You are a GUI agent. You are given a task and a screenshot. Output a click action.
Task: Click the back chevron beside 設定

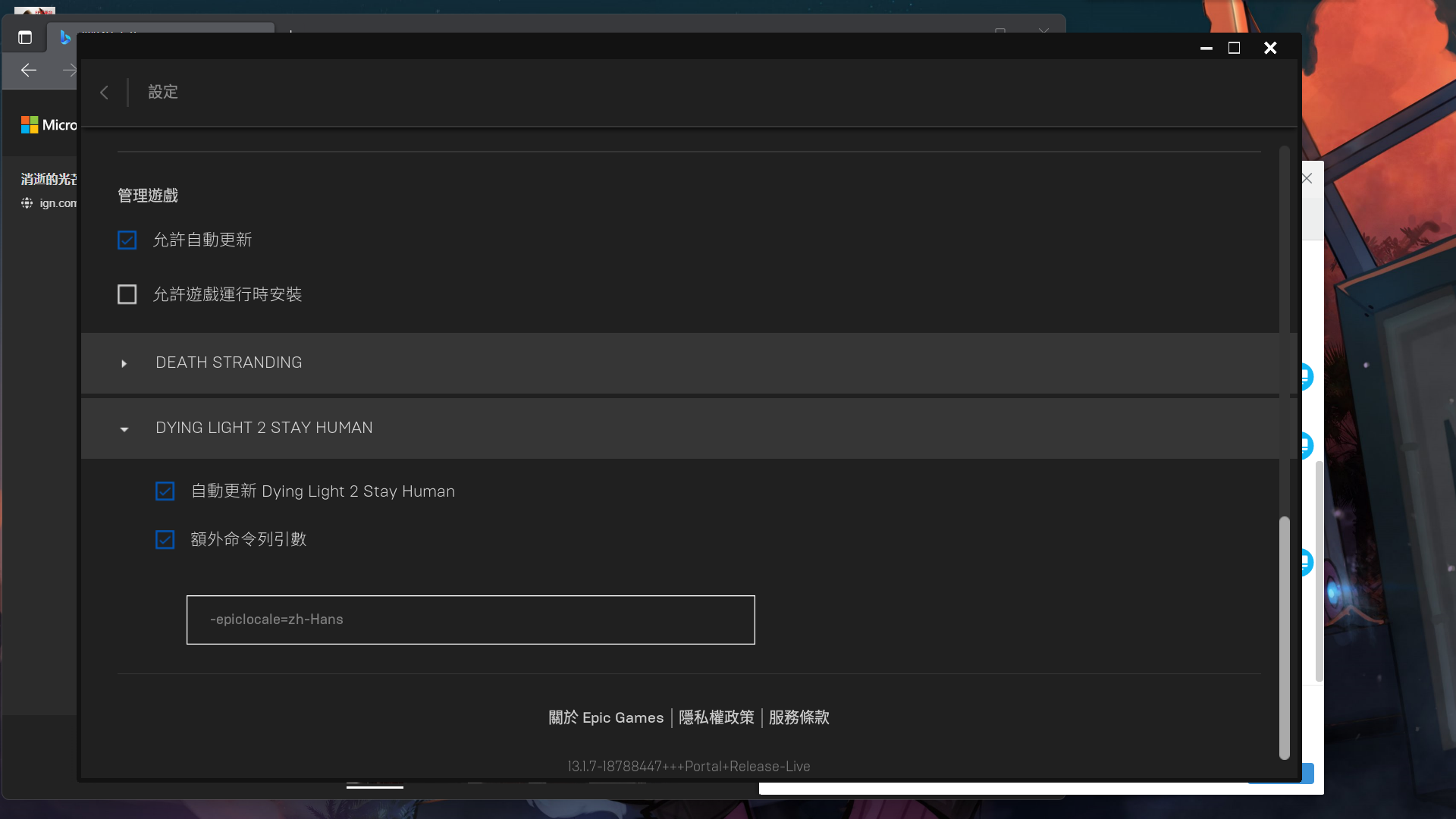[104, 93]
